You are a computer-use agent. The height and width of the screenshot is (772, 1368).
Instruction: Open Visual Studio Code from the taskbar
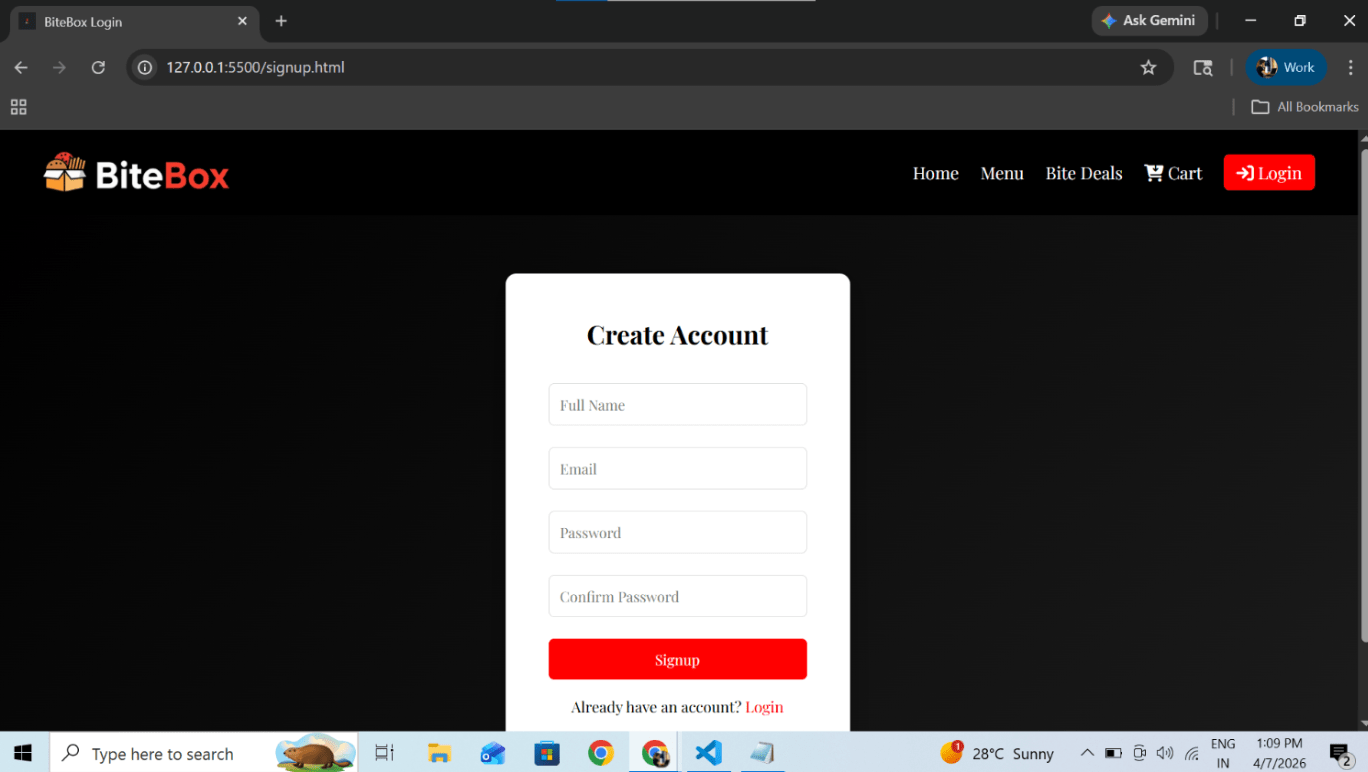(708, 753)
